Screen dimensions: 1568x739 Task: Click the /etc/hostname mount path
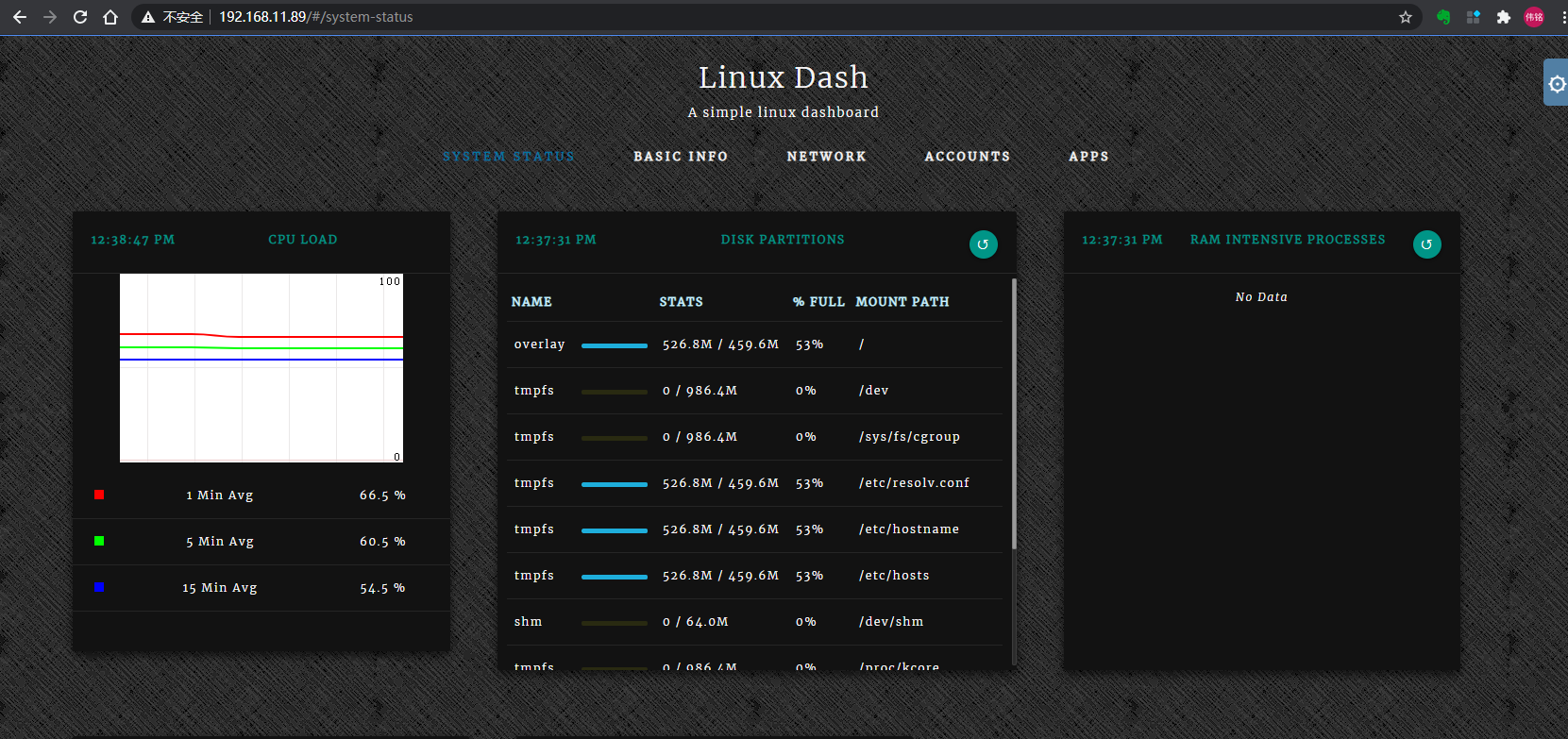[908, 529]
